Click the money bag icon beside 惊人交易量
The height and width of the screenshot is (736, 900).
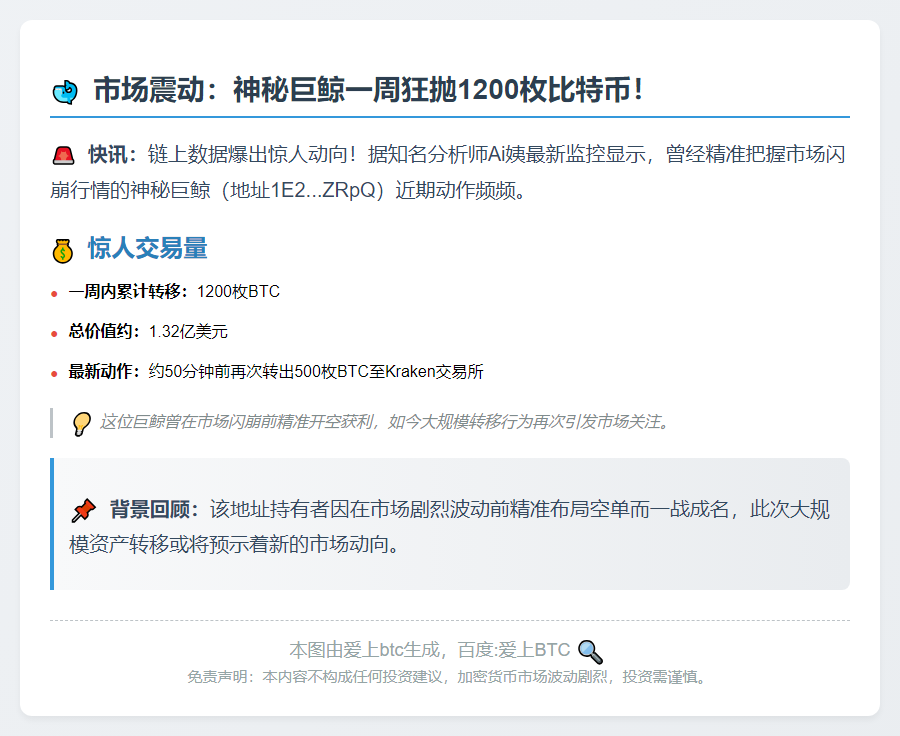[63, 250]
